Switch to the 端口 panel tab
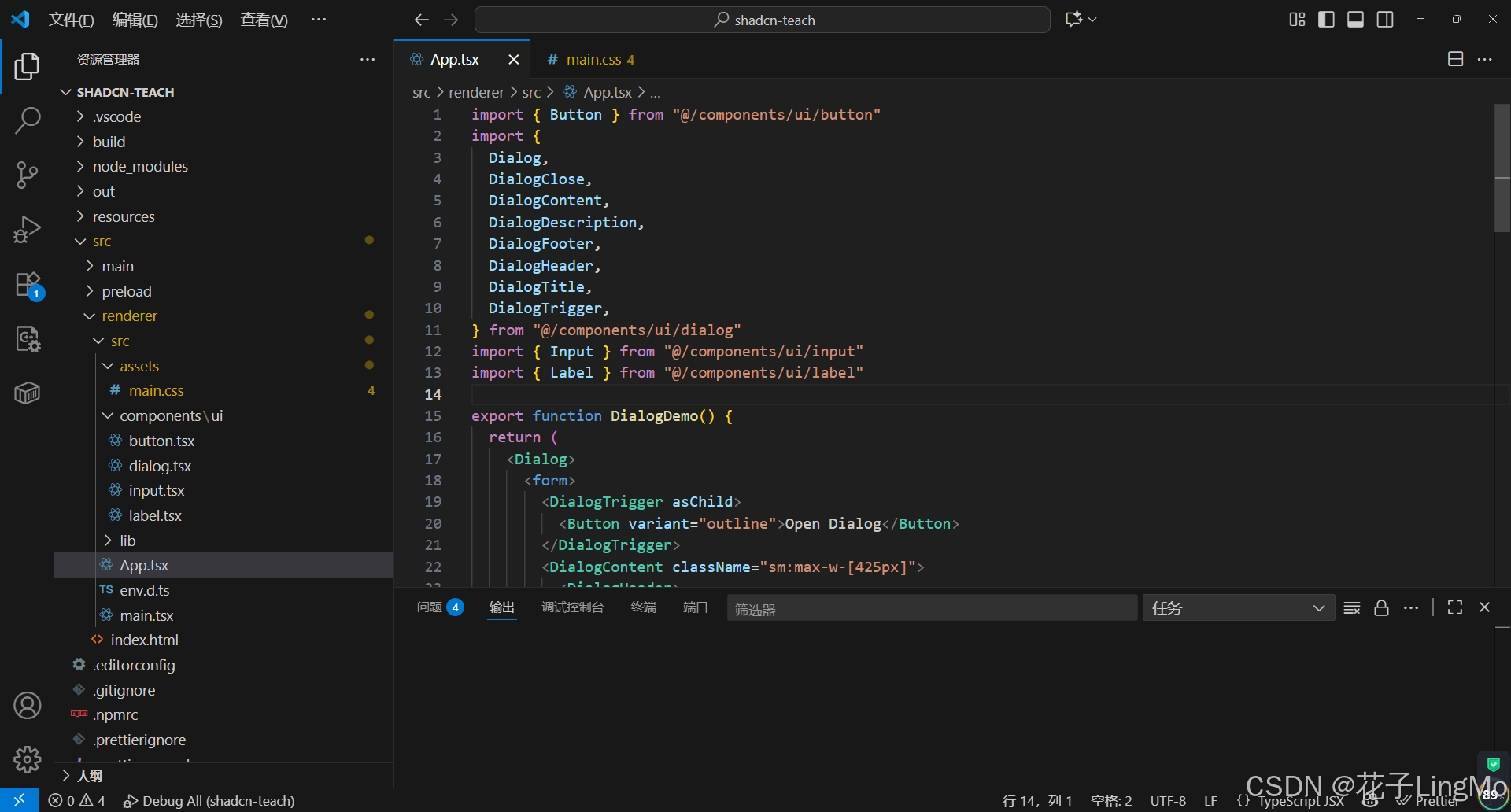 tap(696, 607)
